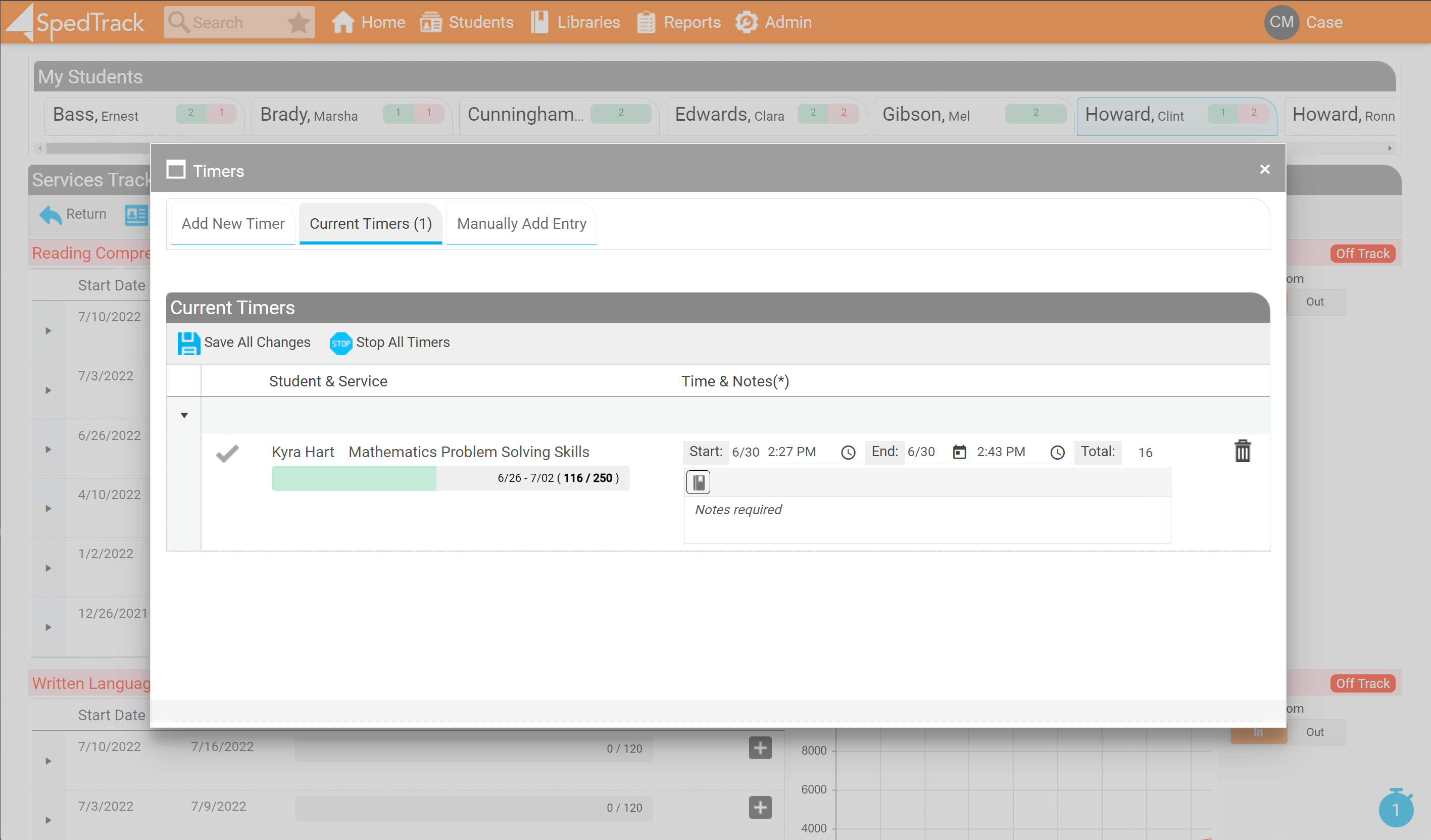Maximize the Timers dialog using the window icon
This screenshot has width=1431, height=840.
(x=176, y=170)
